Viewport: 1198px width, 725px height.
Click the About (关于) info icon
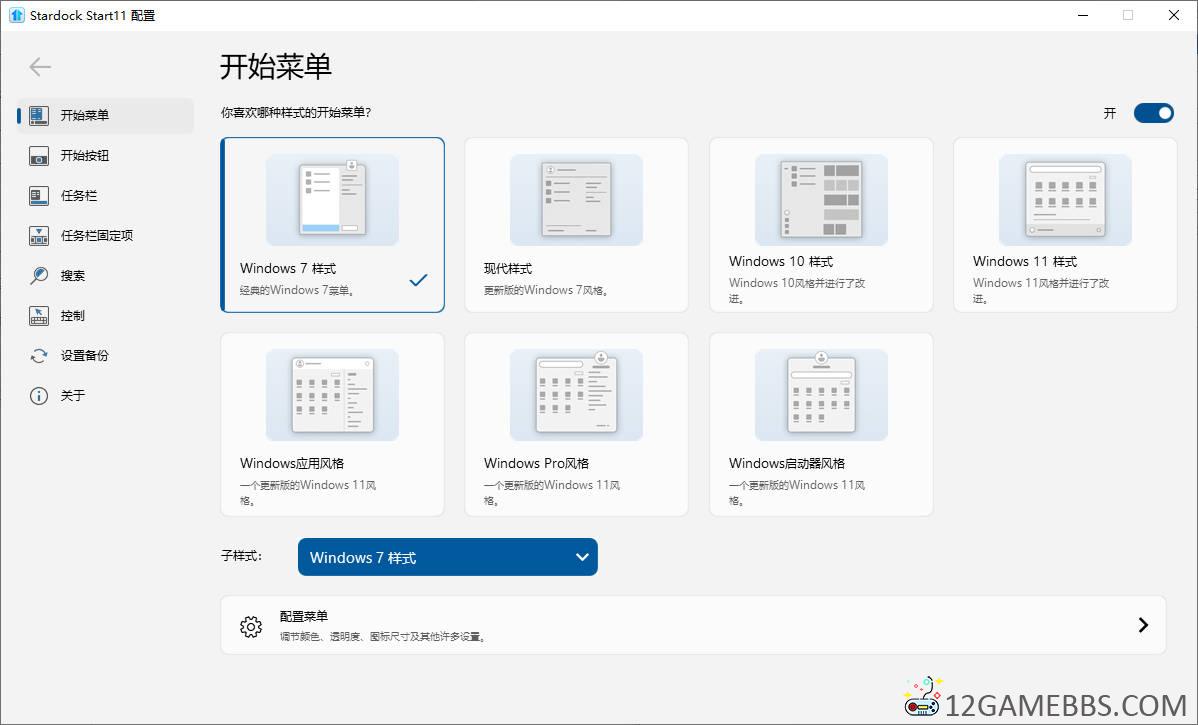(39, 396)
